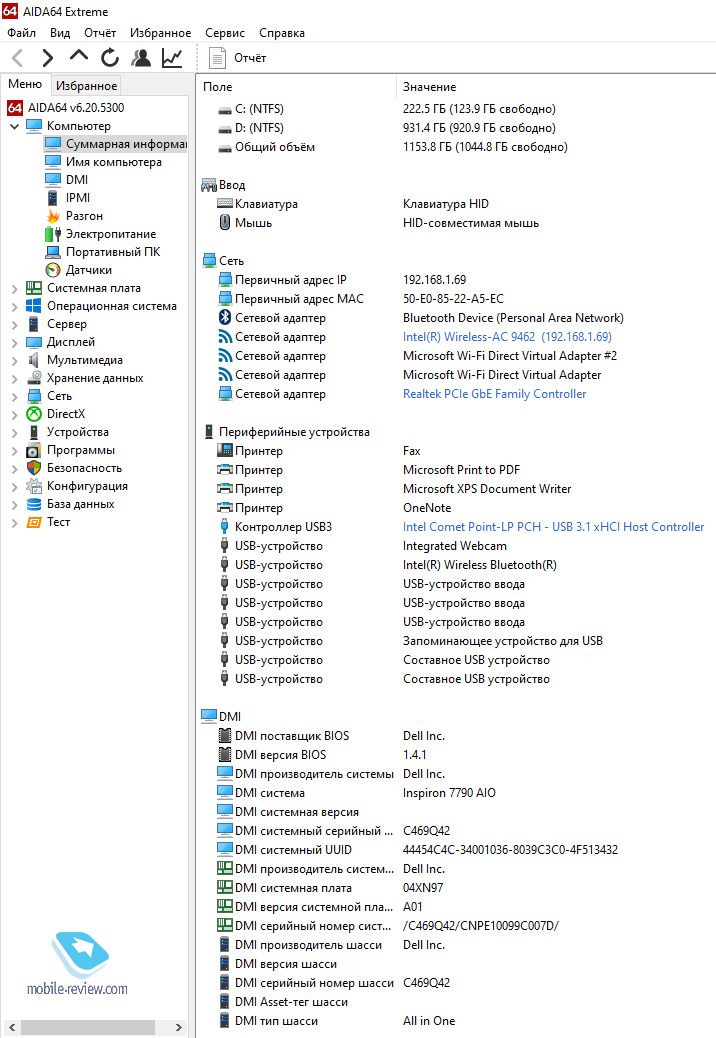Click the Разгон flame icon
The image size is (716, 1038).
point(53,216)
